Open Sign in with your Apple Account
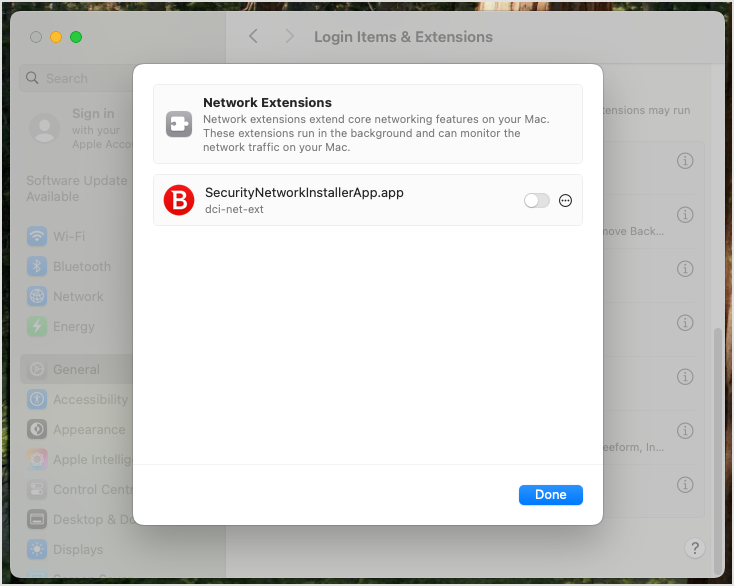Image resolution: width=734 pixels, height=586 pixels. tap(80, 128)
